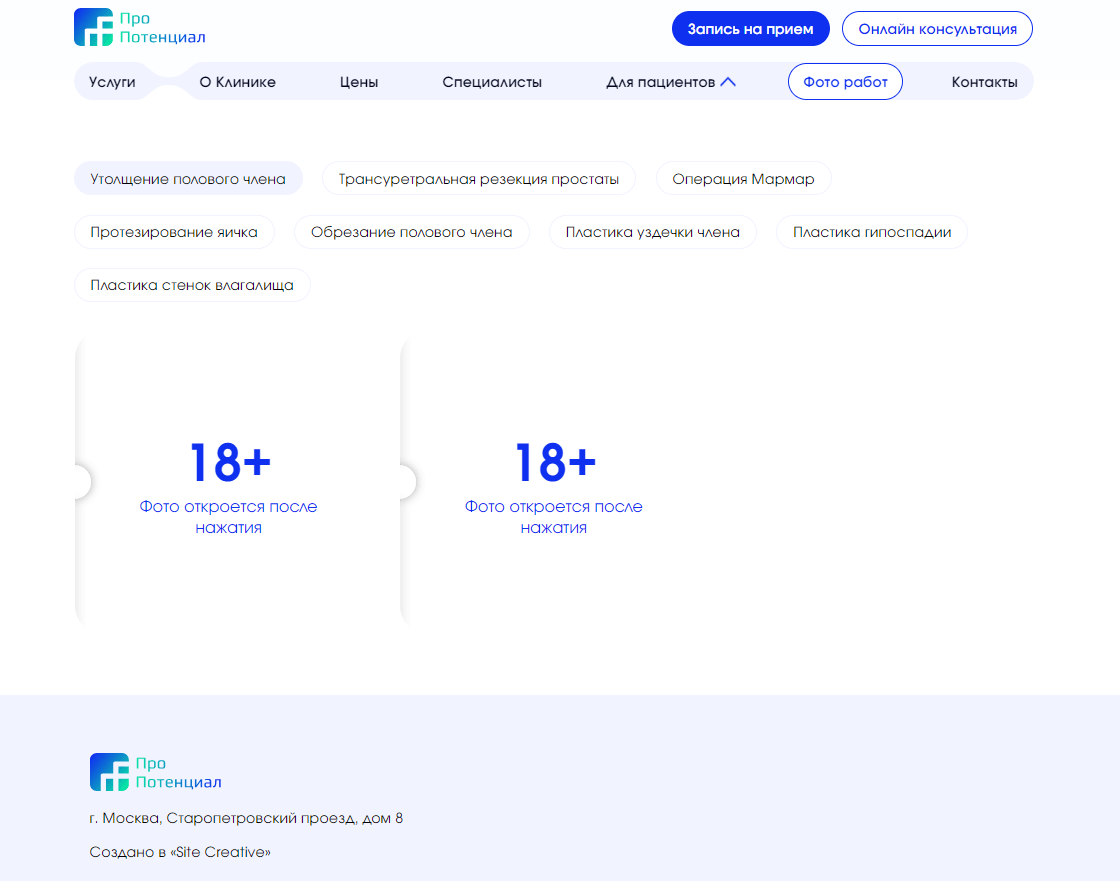The width and height of the screenshot is (1120, 881).
Task: Go to the Цены page
Action: click(x=359, y=82)
